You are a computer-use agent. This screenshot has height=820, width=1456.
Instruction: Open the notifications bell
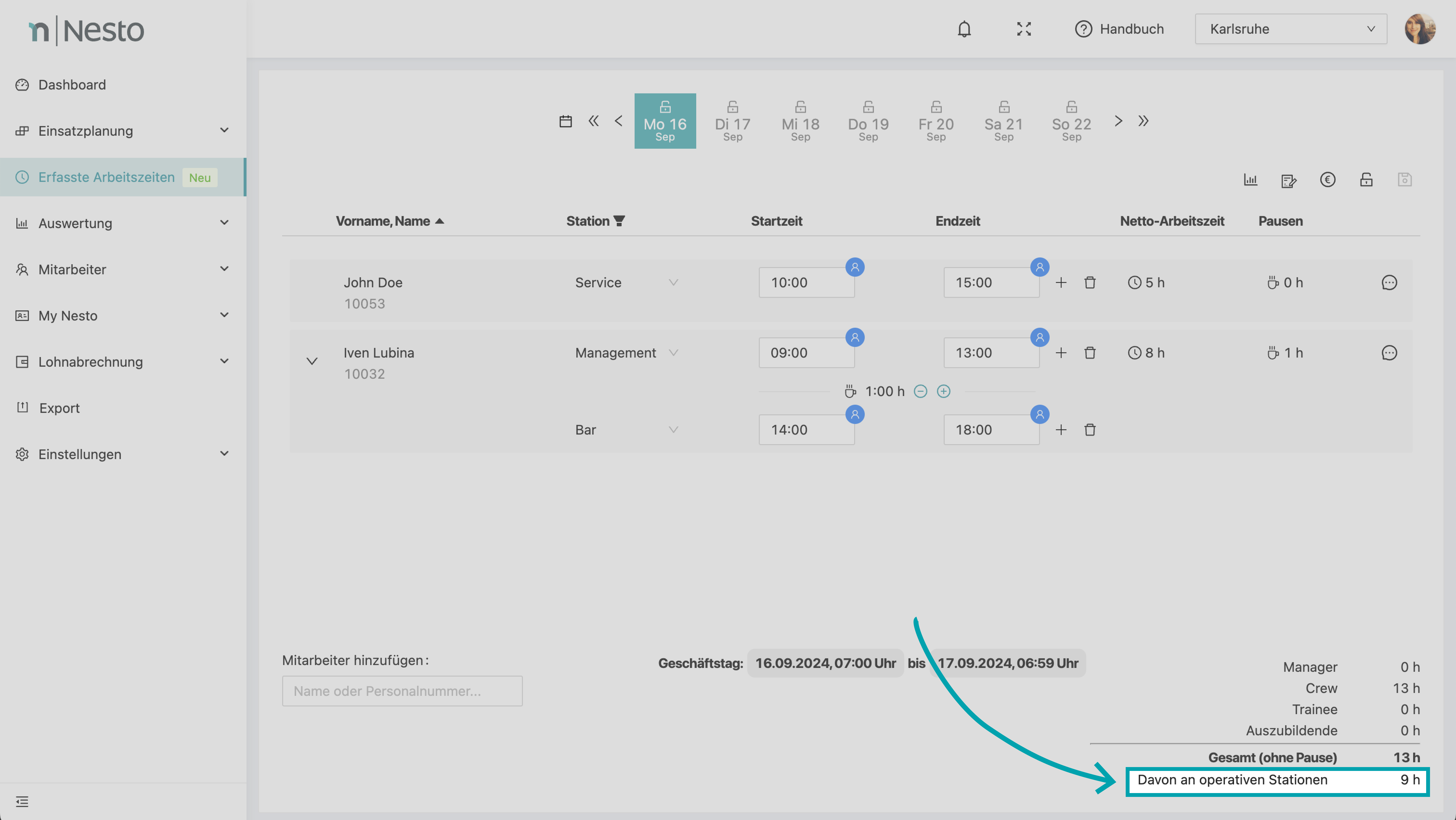[964, 29]
